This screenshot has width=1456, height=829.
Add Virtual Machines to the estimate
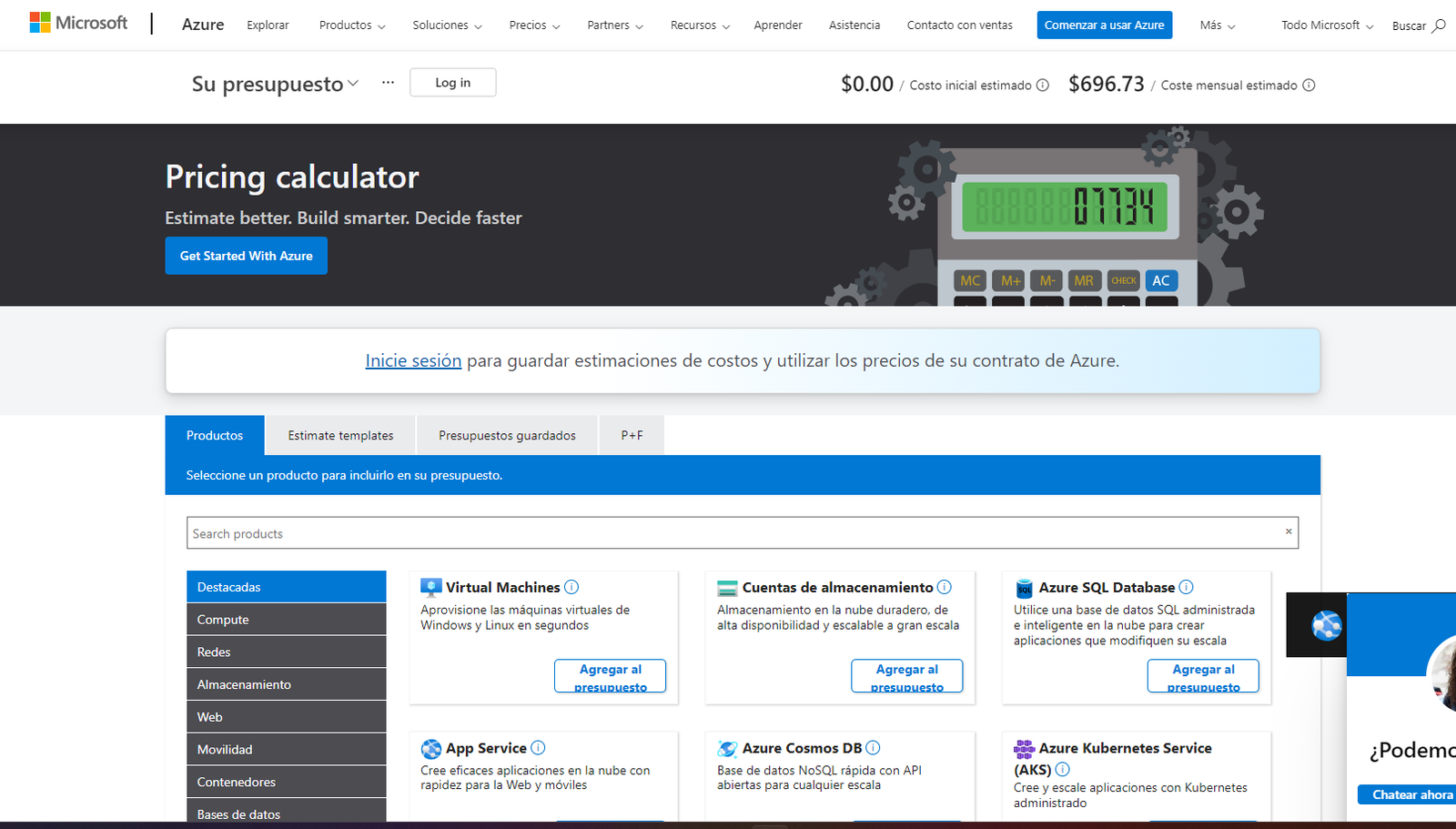point(611,676)
